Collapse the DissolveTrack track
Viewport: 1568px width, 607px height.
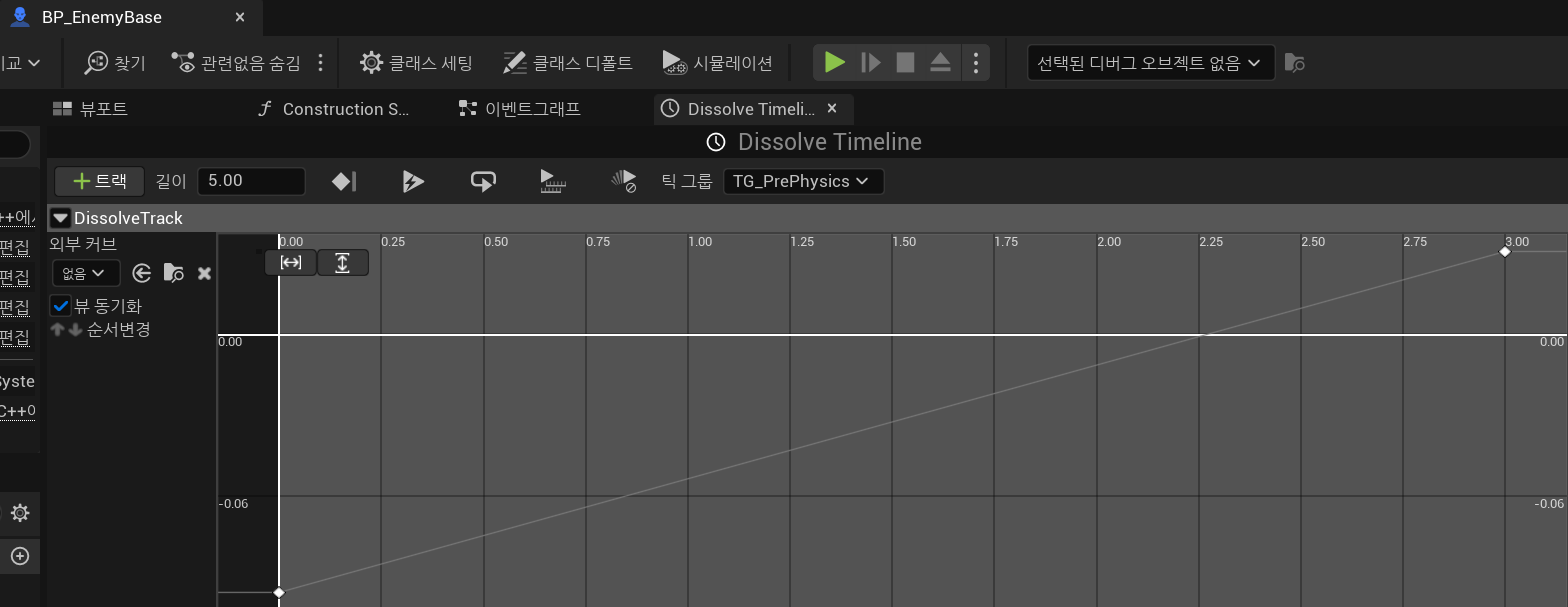(x=60, y=218)
